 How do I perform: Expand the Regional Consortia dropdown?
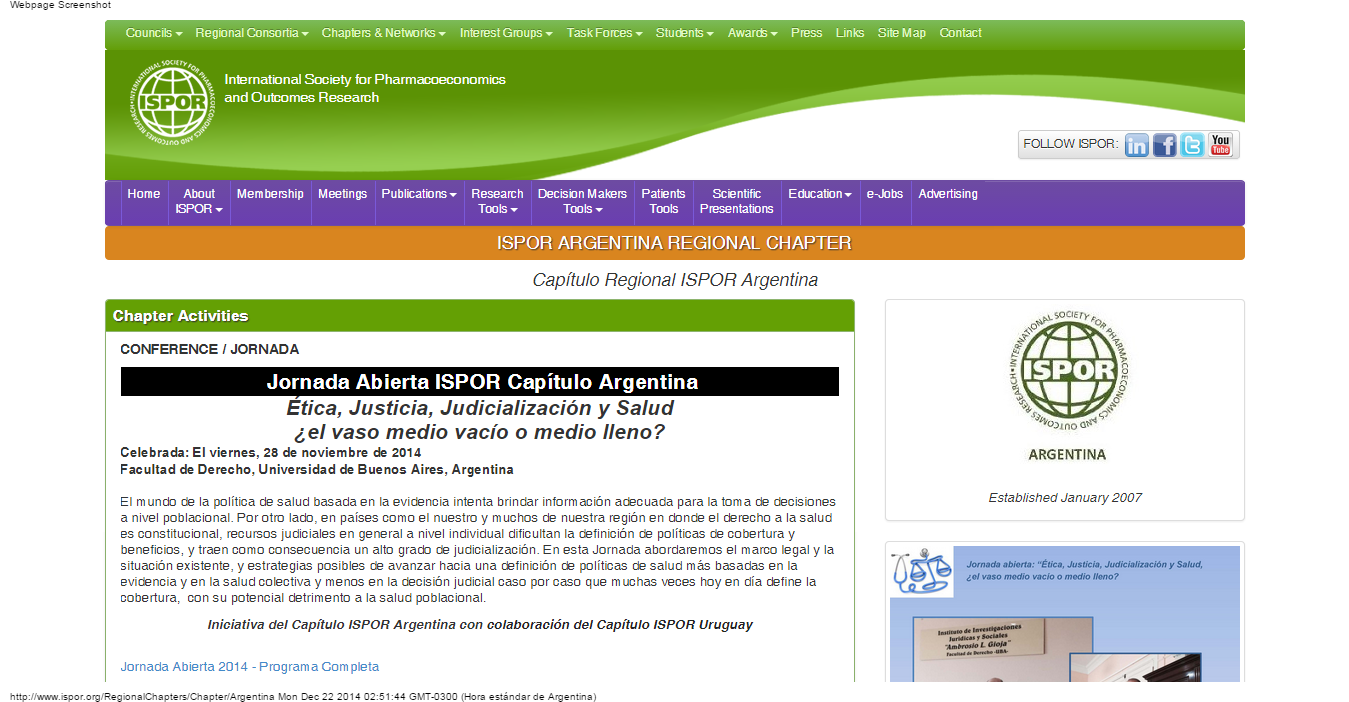[252, 33]
